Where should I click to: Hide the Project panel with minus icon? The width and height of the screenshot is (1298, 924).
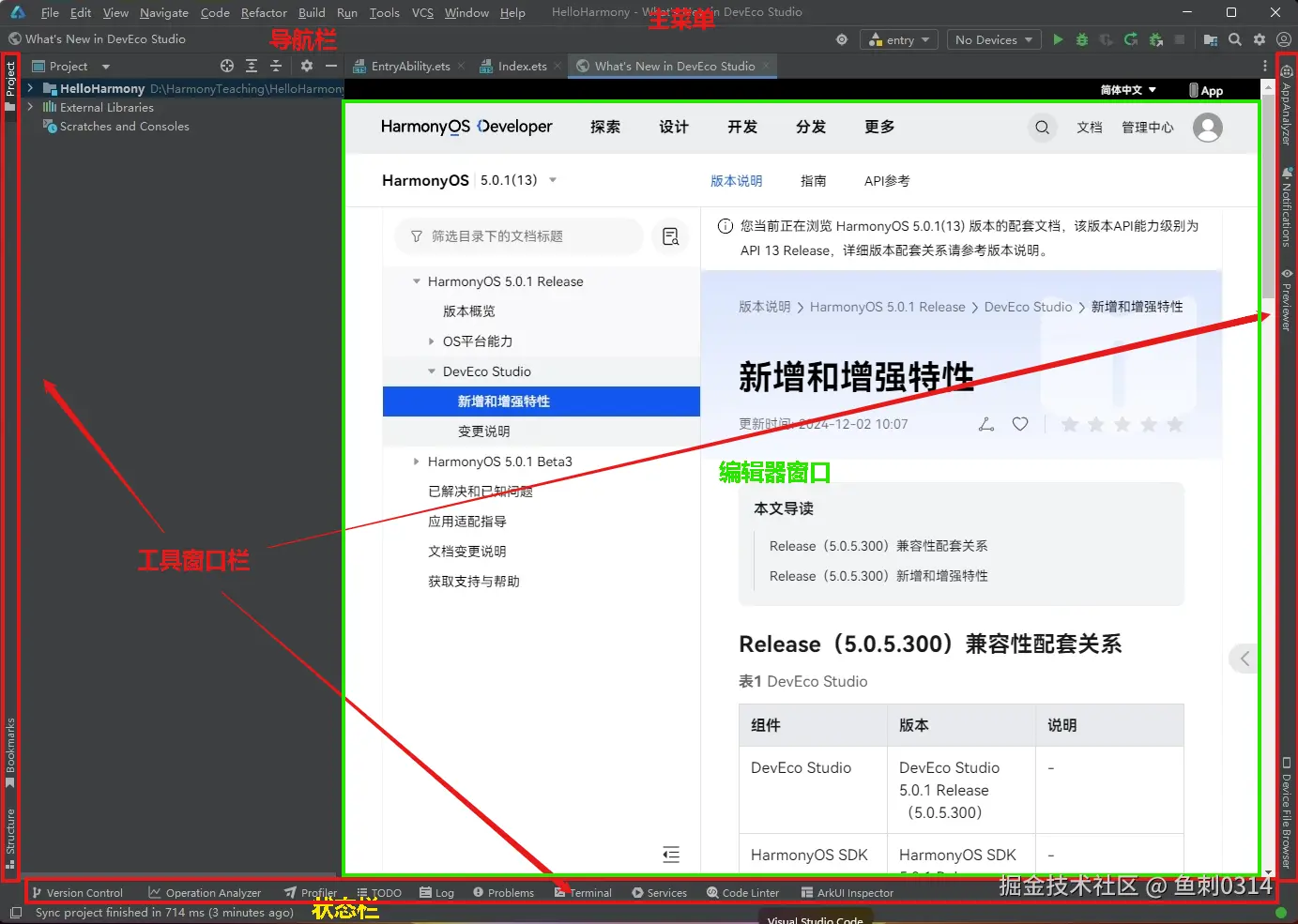[x=331, y=66]
